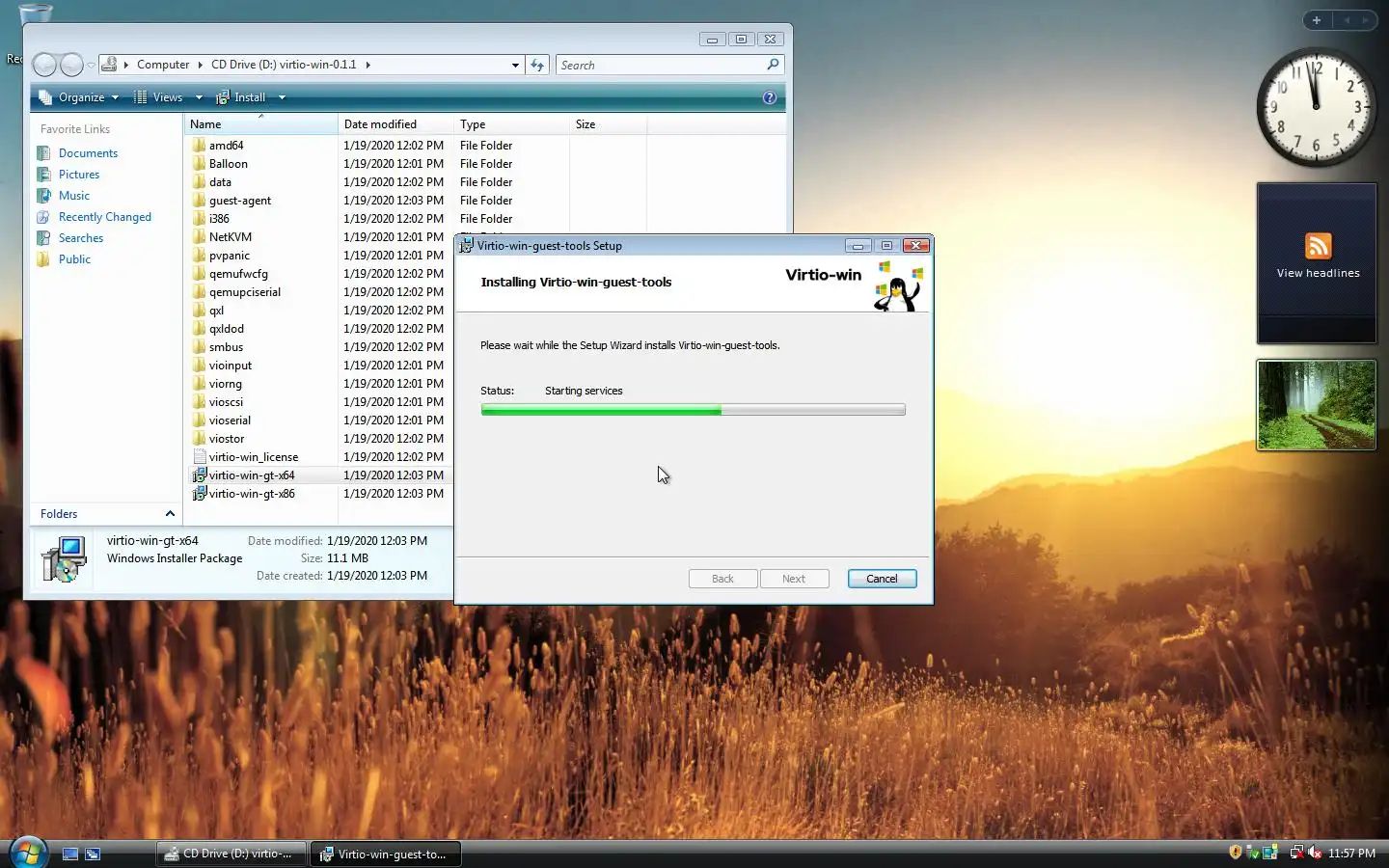Open the Windows Start orb
The width and height of the screenshot is (1389, 868).
point(27,852)
